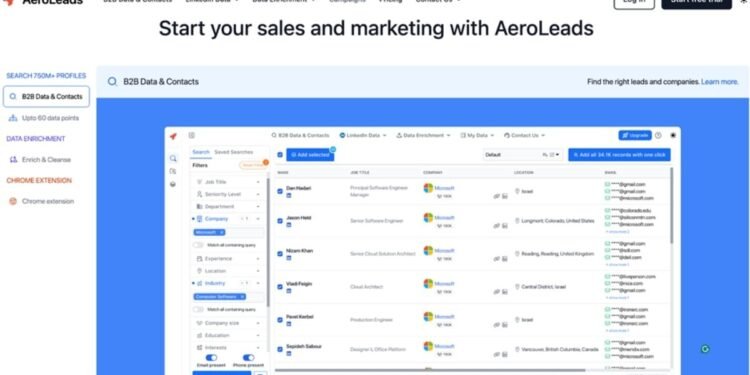Open the Data Enrichment dashboard menu

423,136
